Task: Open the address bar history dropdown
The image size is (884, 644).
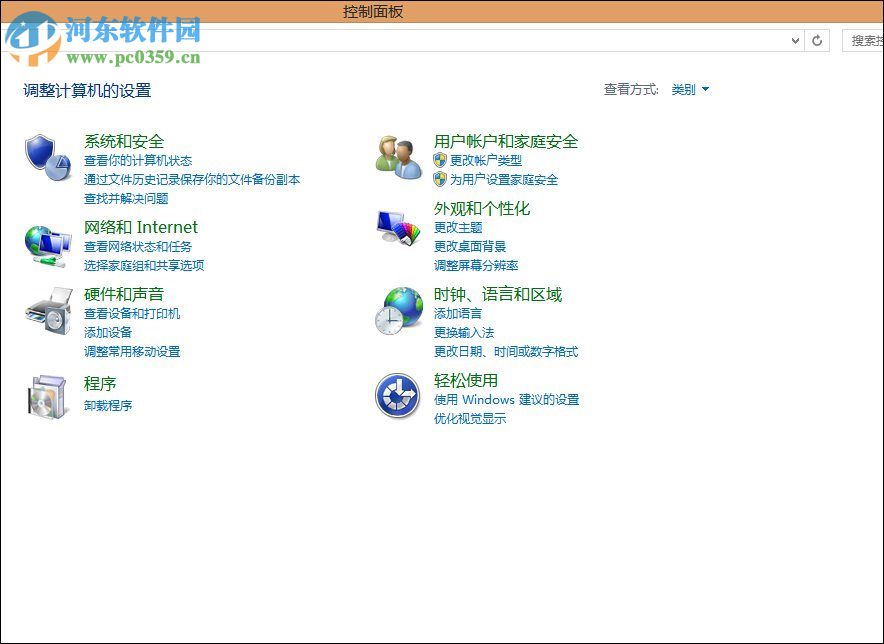Action: [795, 41]
